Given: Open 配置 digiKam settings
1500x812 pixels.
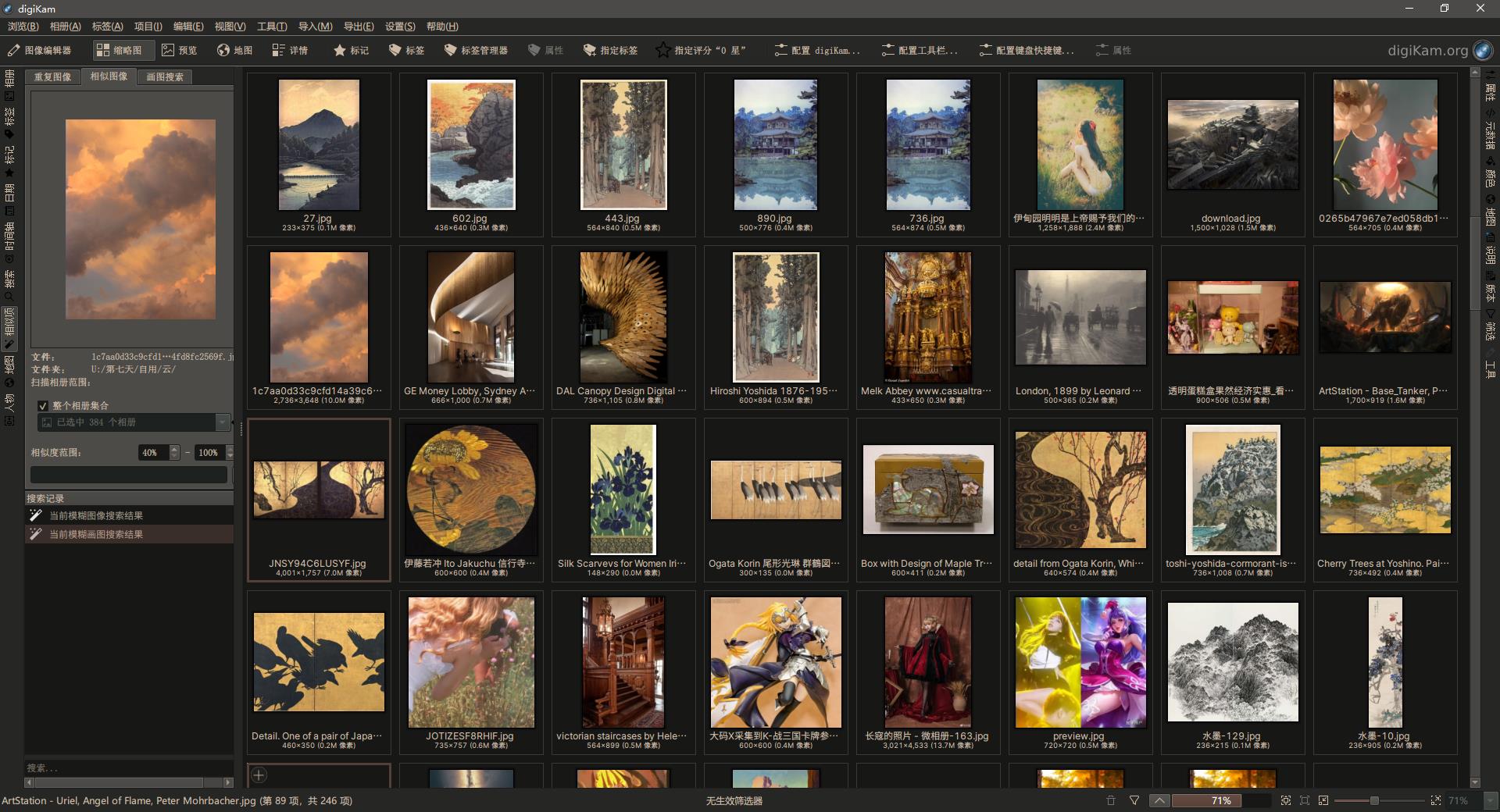Looking at the screenshot, I should (x=817, y=50).
